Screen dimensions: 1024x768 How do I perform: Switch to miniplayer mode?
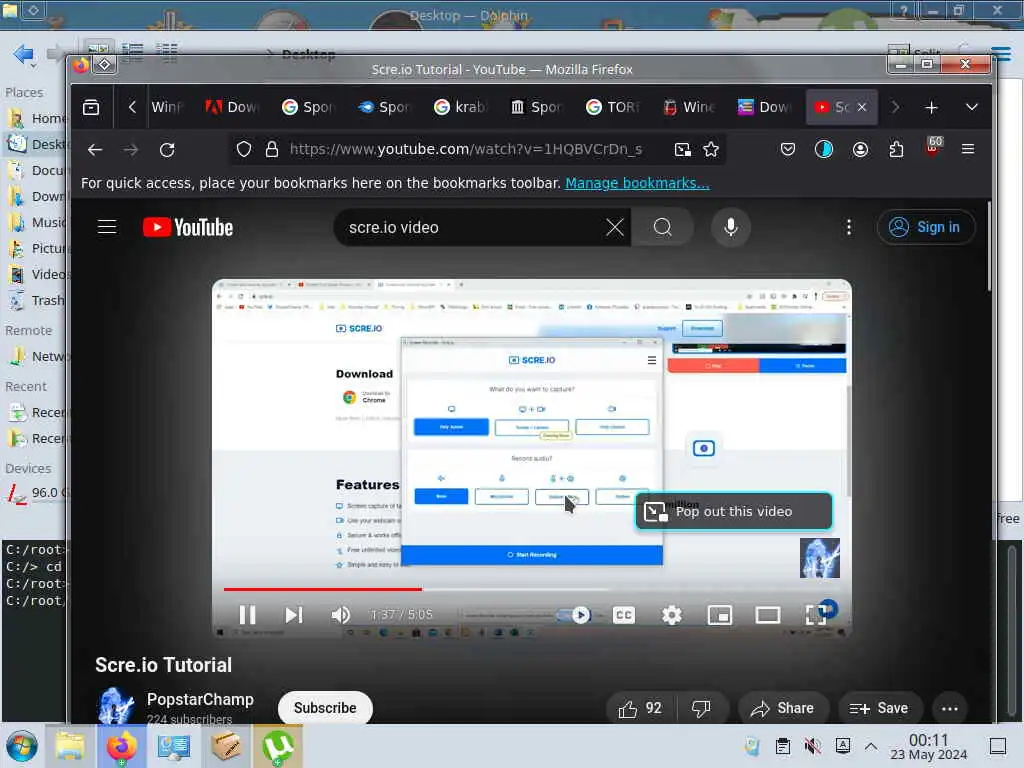click(x=720, y=615)
